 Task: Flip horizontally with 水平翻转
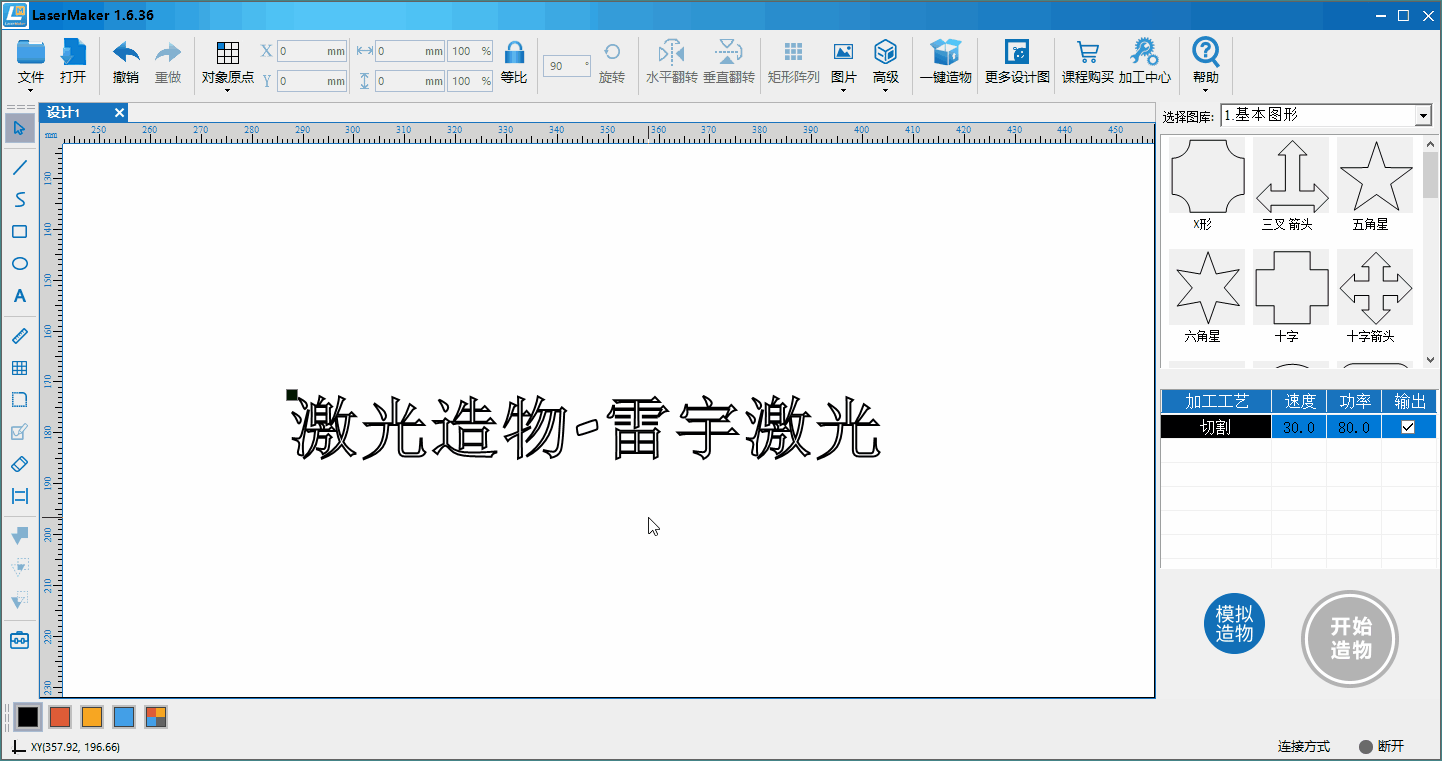(671, 53)
